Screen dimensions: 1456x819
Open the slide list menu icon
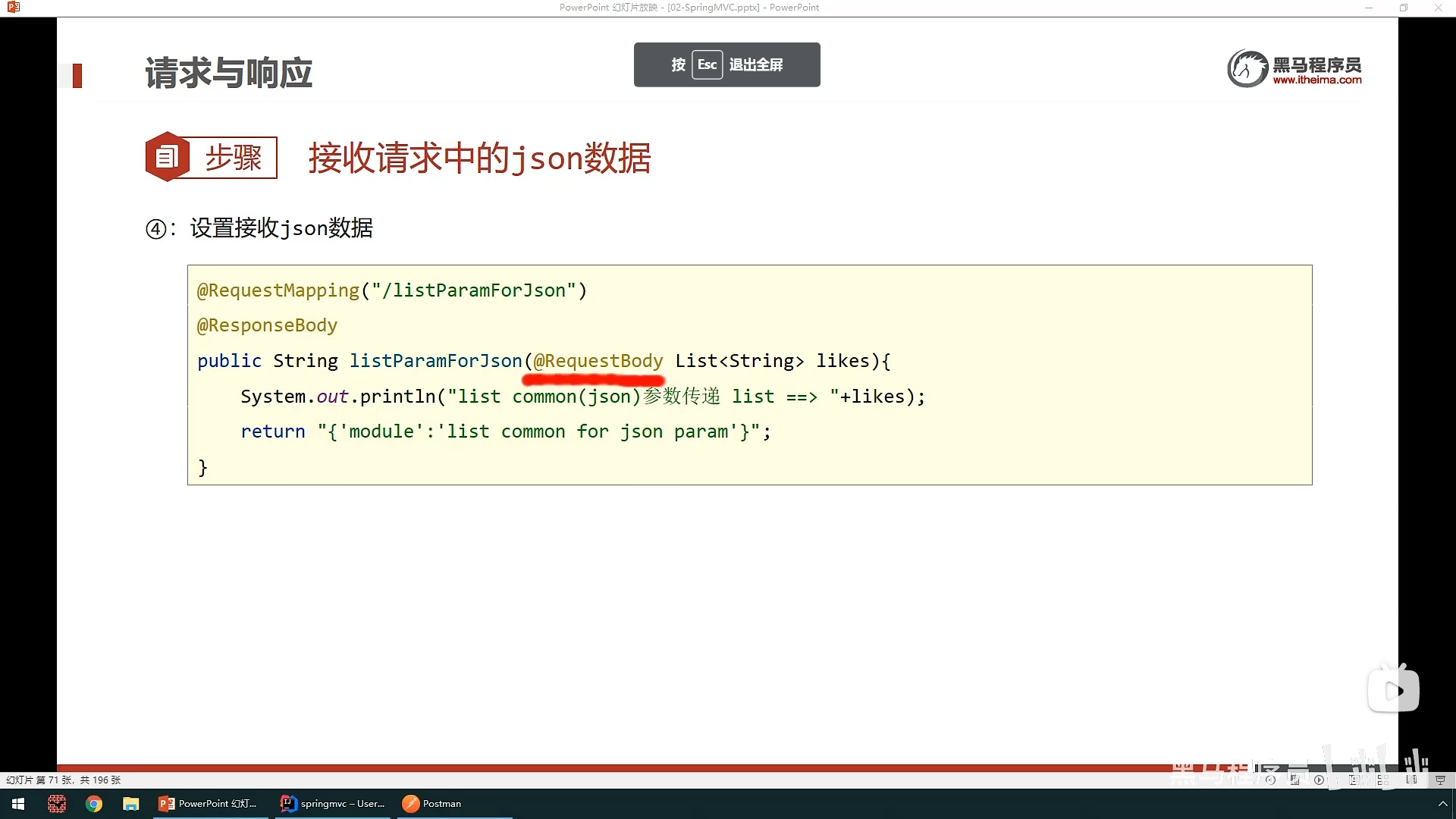click(x=1294, y=780)
